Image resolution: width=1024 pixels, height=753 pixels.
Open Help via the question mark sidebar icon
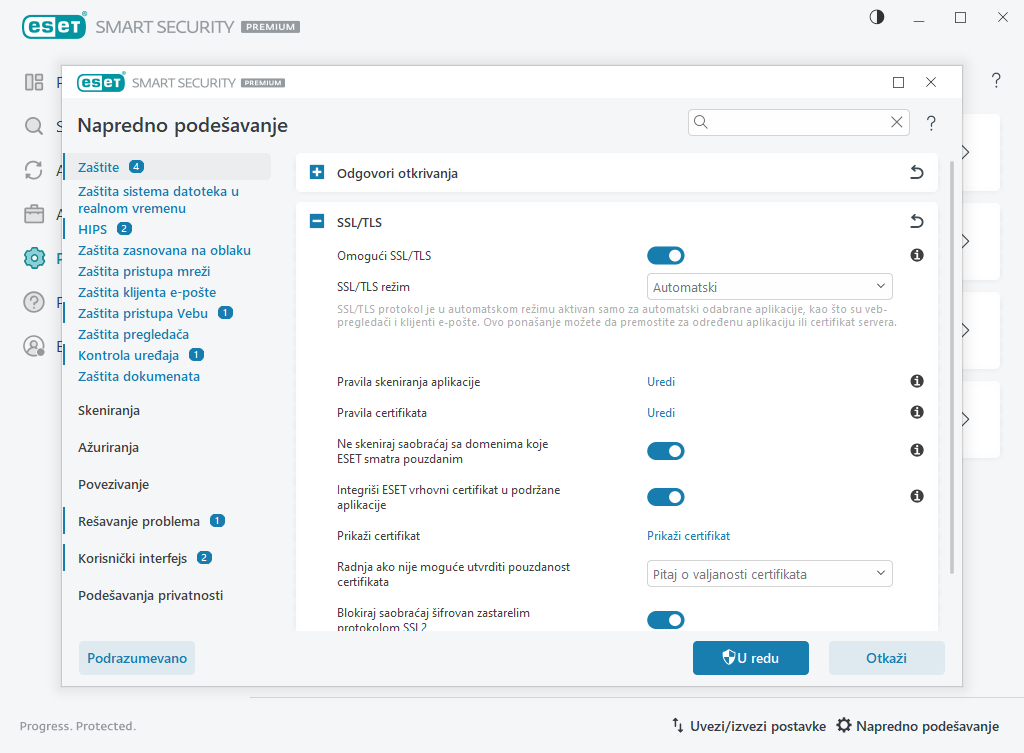point(34,301)
